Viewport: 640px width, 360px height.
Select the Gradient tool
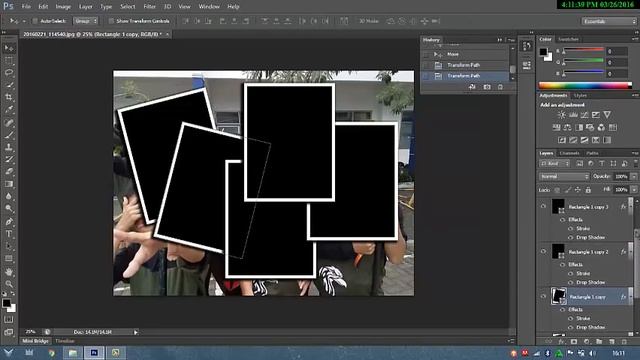[x=9, y=184]
